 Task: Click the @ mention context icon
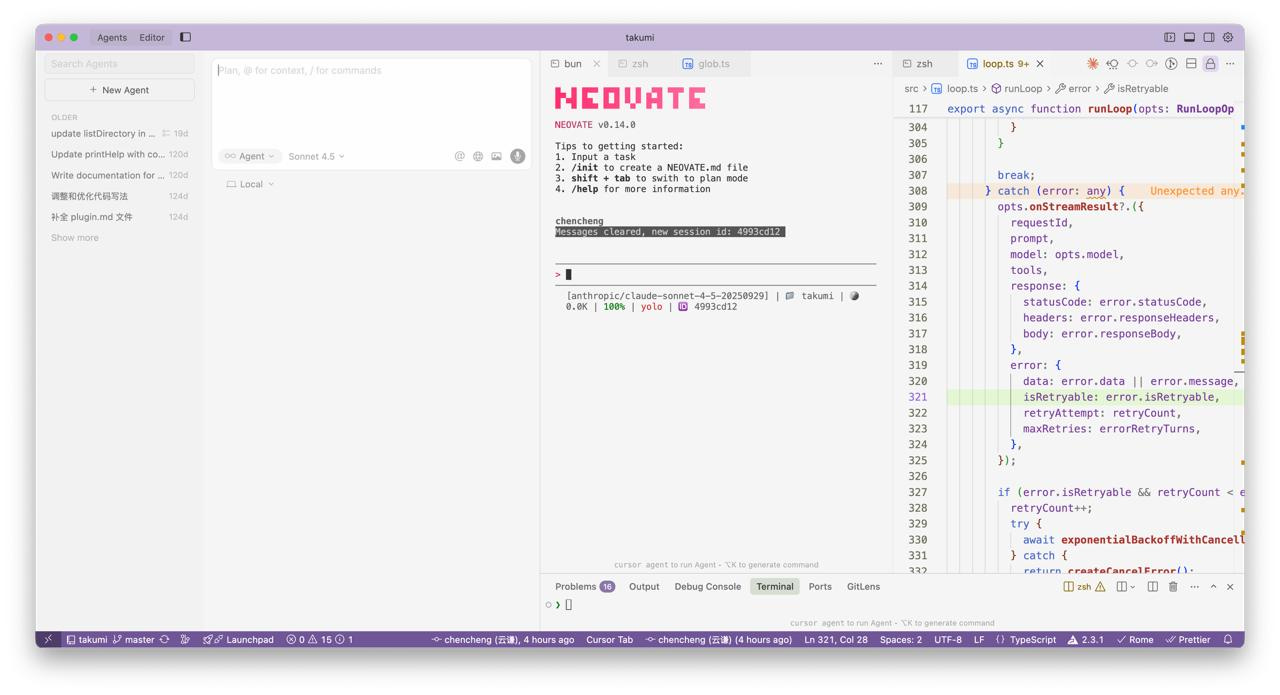click(x=459, y=156)
